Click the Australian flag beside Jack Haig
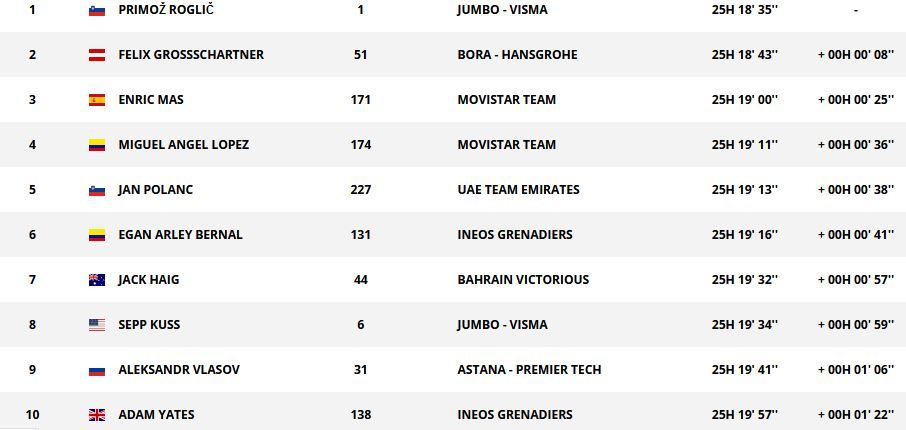The height and width of the screenshot is (430, 906). [96, 280]
